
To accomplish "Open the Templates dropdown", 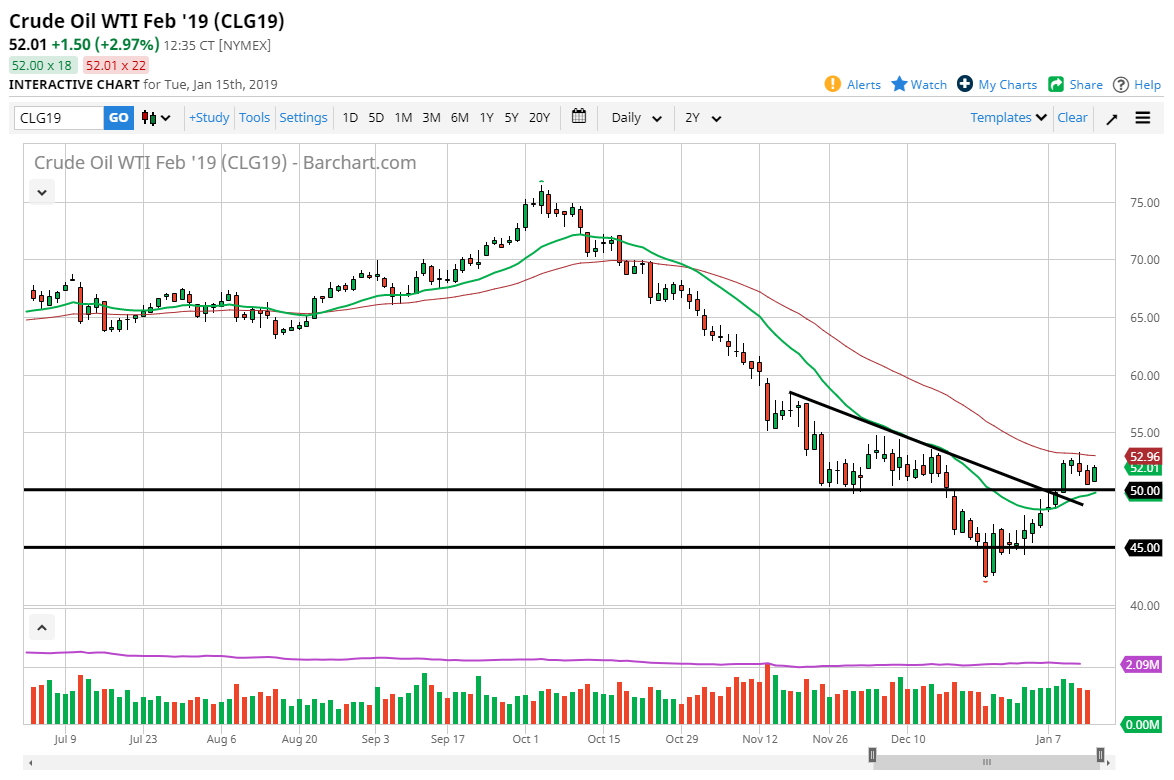I will (x=1006, y=117).
